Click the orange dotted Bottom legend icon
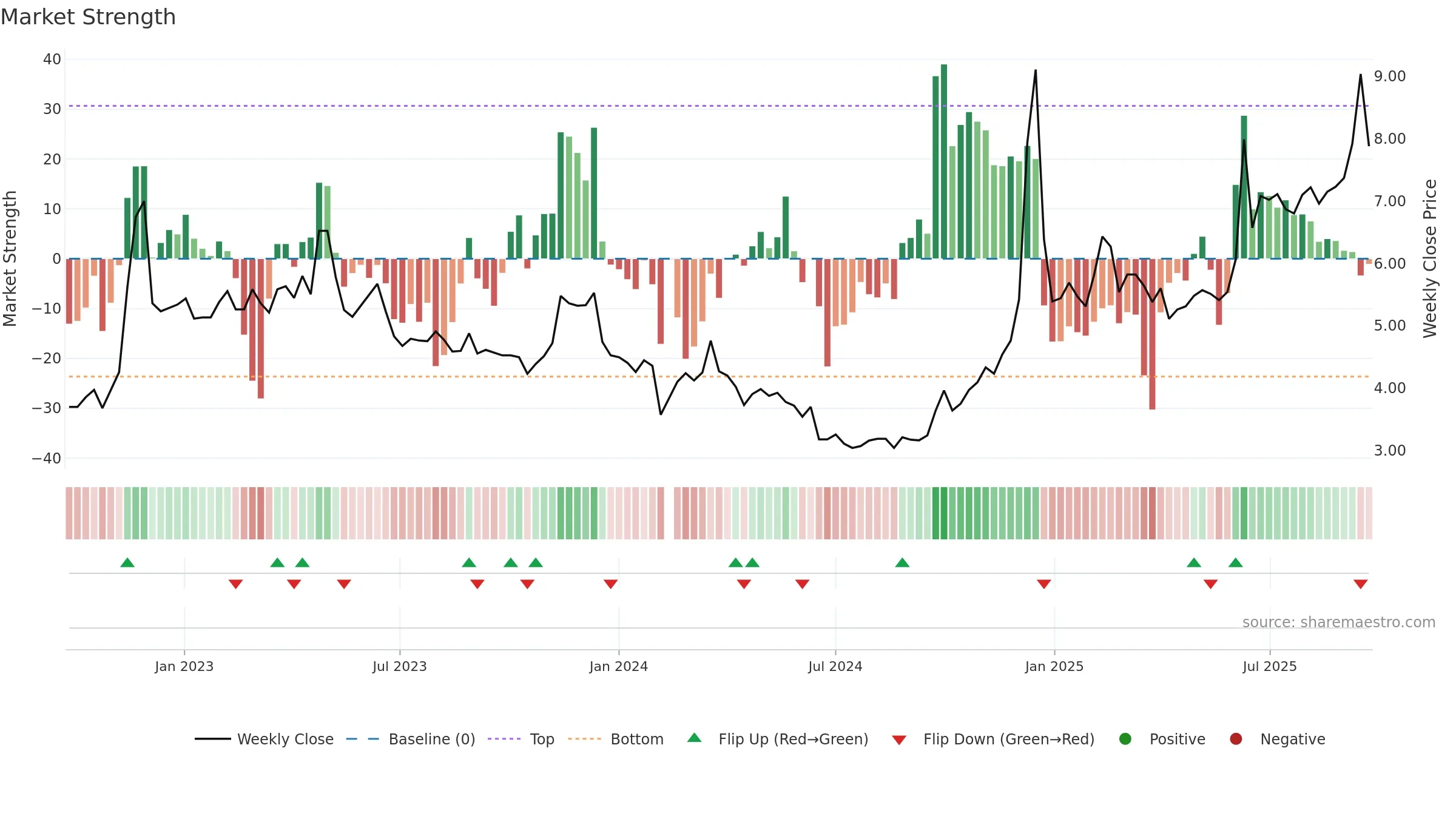1456x819 pixels. [584, 739]
